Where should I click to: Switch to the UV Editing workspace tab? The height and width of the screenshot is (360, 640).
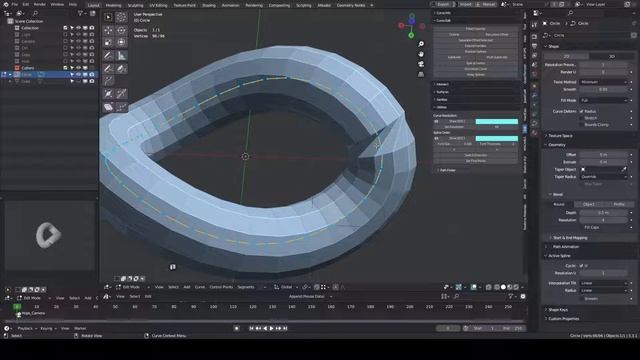158,5
